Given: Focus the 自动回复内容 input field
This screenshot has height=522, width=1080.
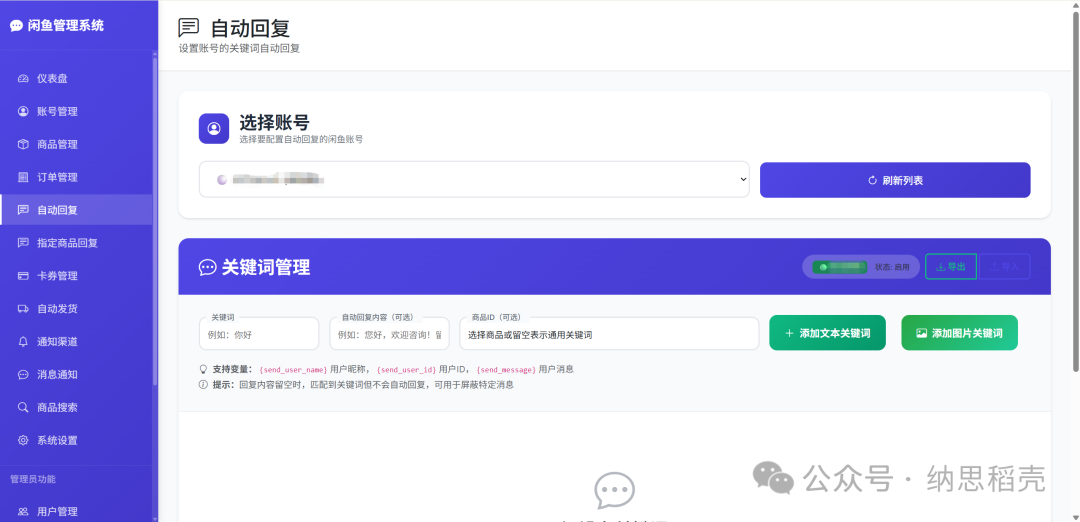Looking at the screenshot, I should pos(389,334).
